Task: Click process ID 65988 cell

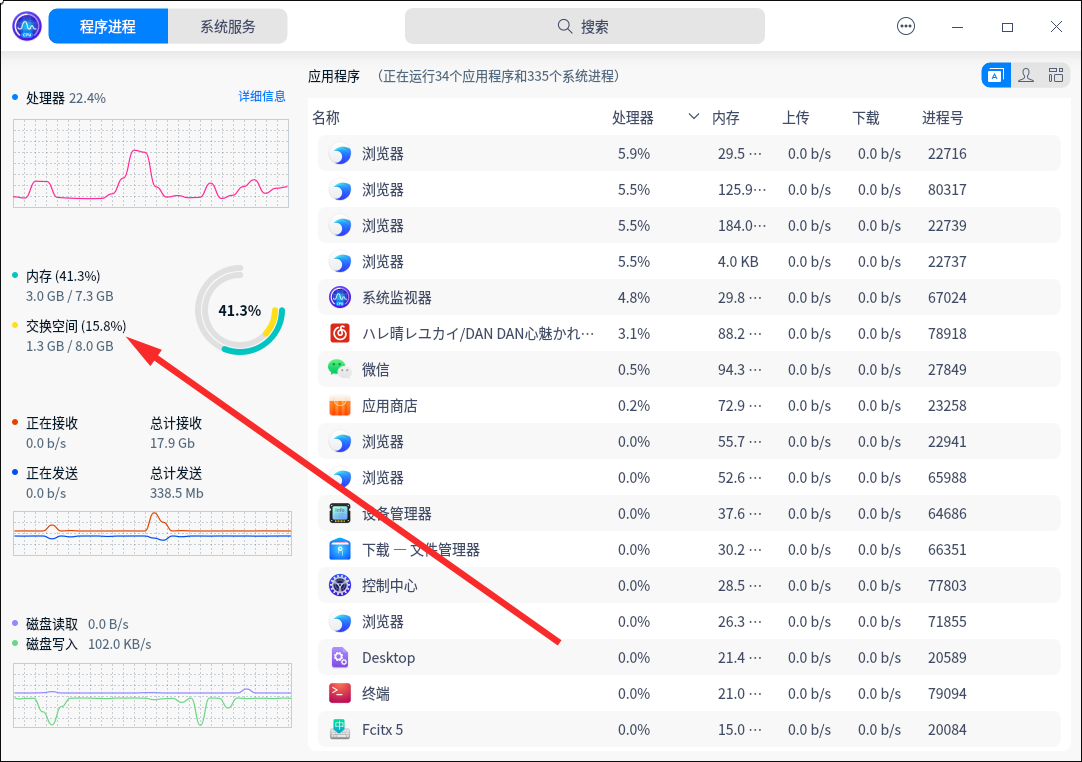Action: coord(947,478)
